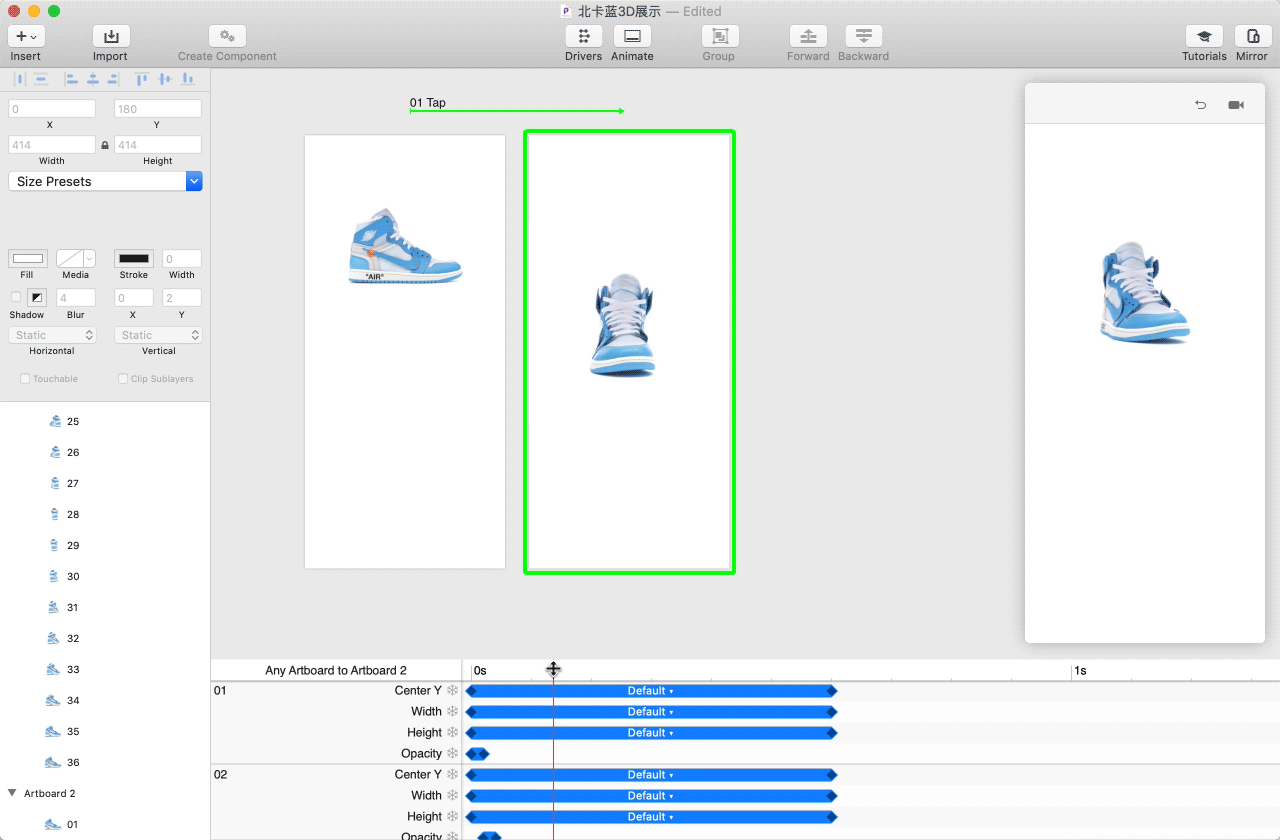Select layer 25 thumbnail in layer list
This screenshot has height=840, width=1280.
pos(56,421)
